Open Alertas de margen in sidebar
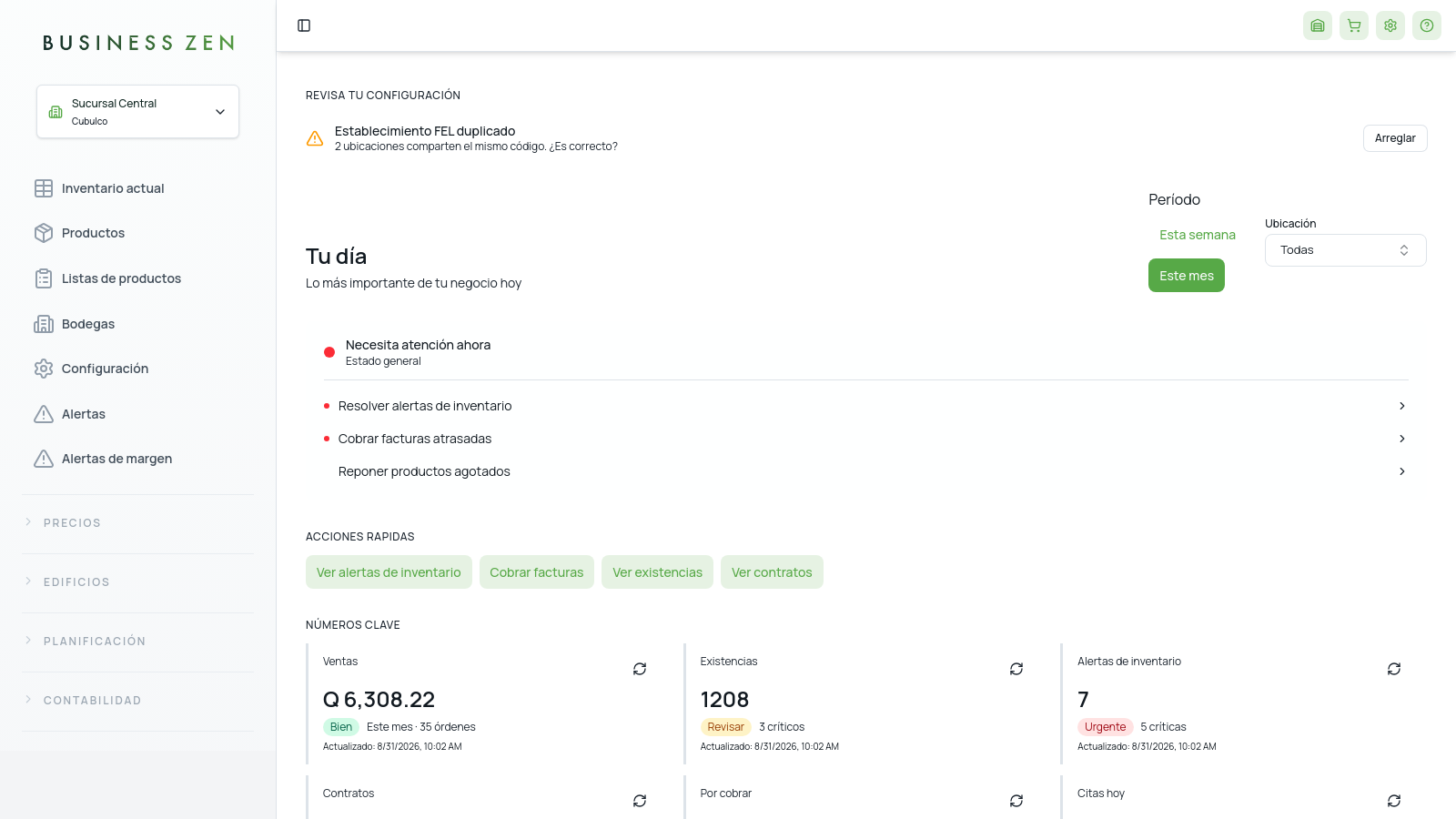1456x819 pixels. [137, 459]
